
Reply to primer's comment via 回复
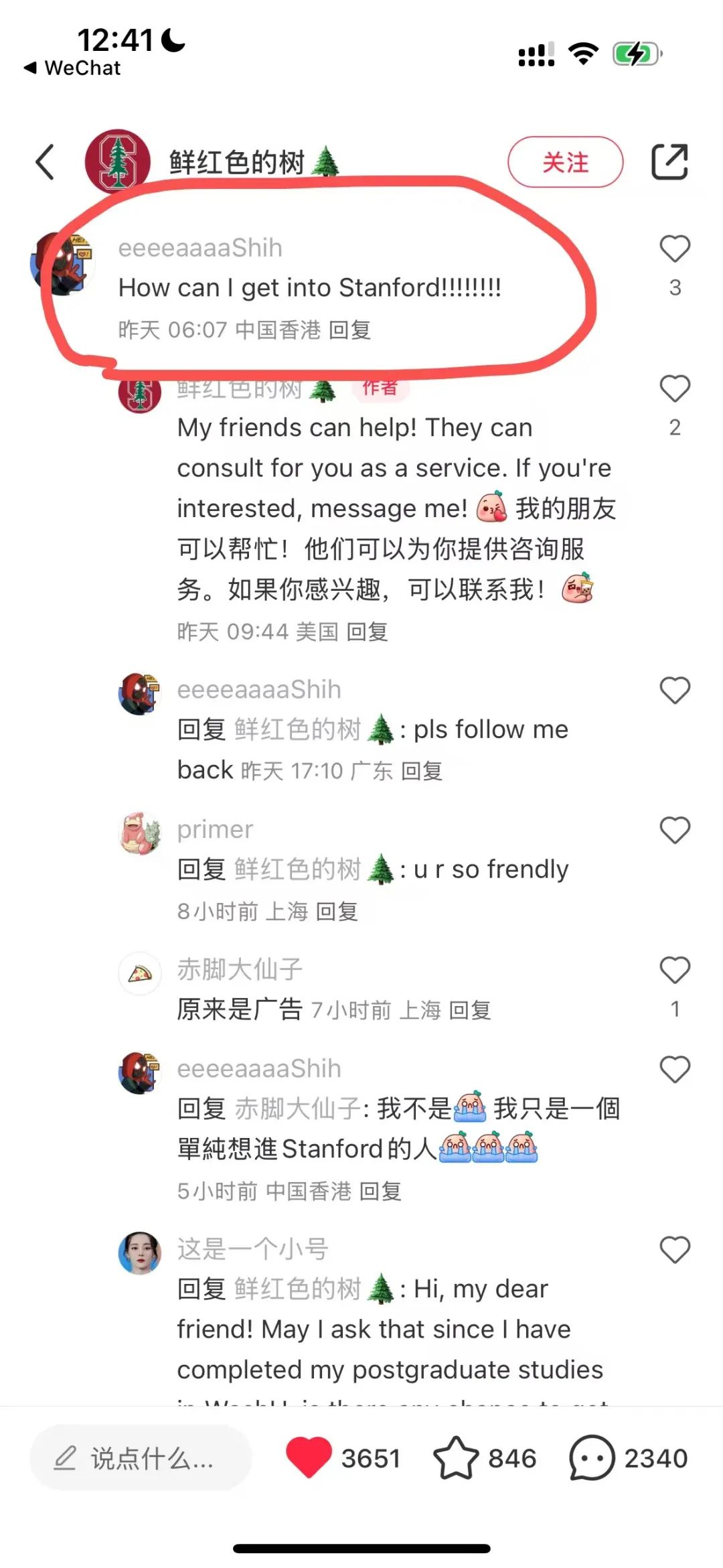tap(337, 911)
